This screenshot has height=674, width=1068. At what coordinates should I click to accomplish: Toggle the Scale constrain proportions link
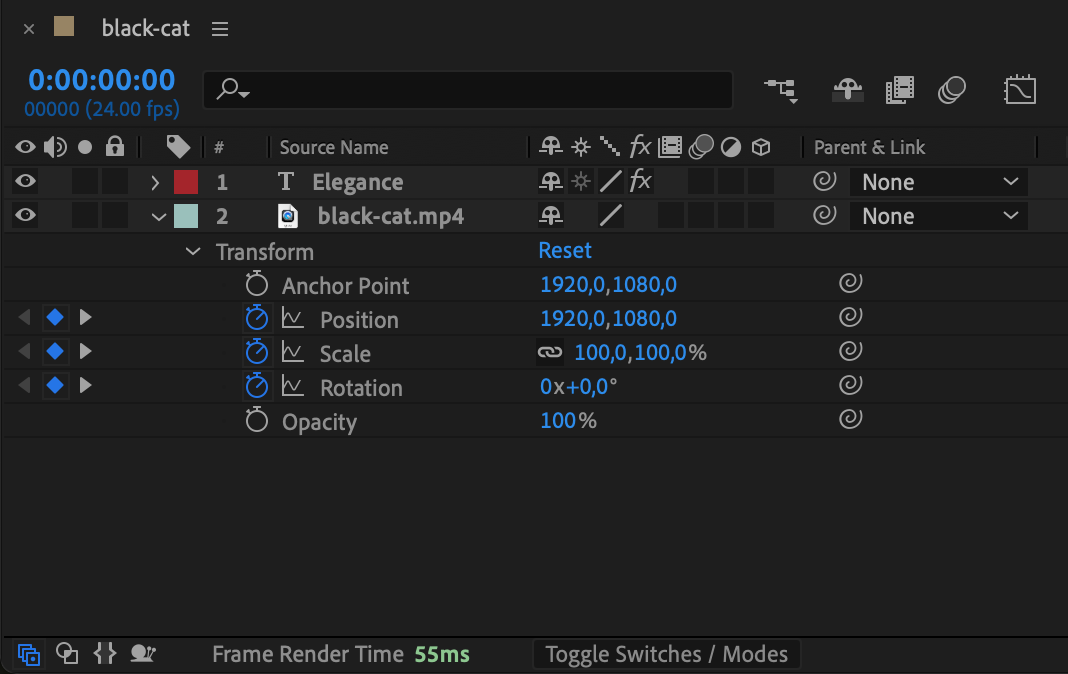550,353
